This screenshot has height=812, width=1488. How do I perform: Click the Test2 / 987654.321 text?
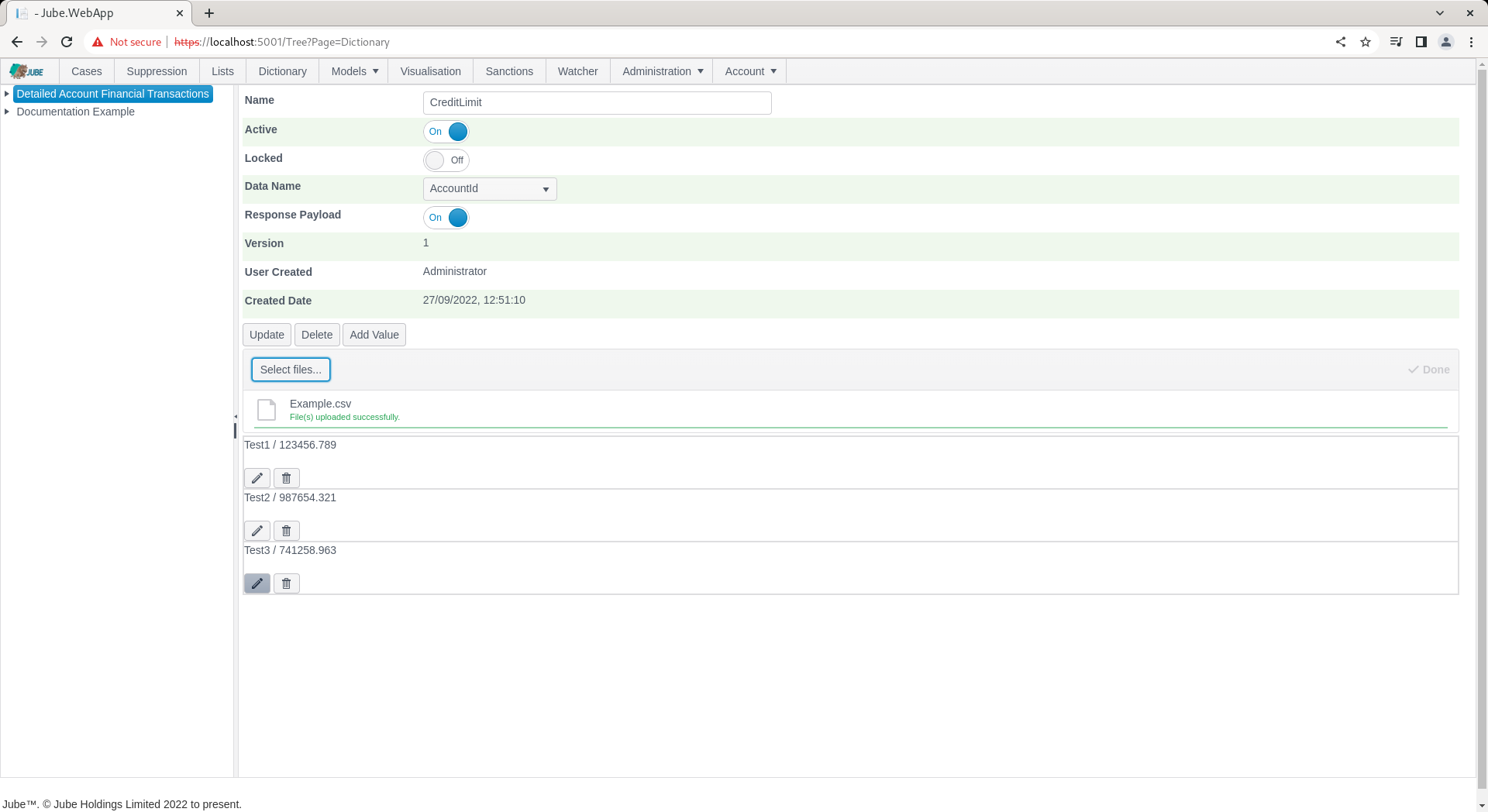click(x=291, y=497)
